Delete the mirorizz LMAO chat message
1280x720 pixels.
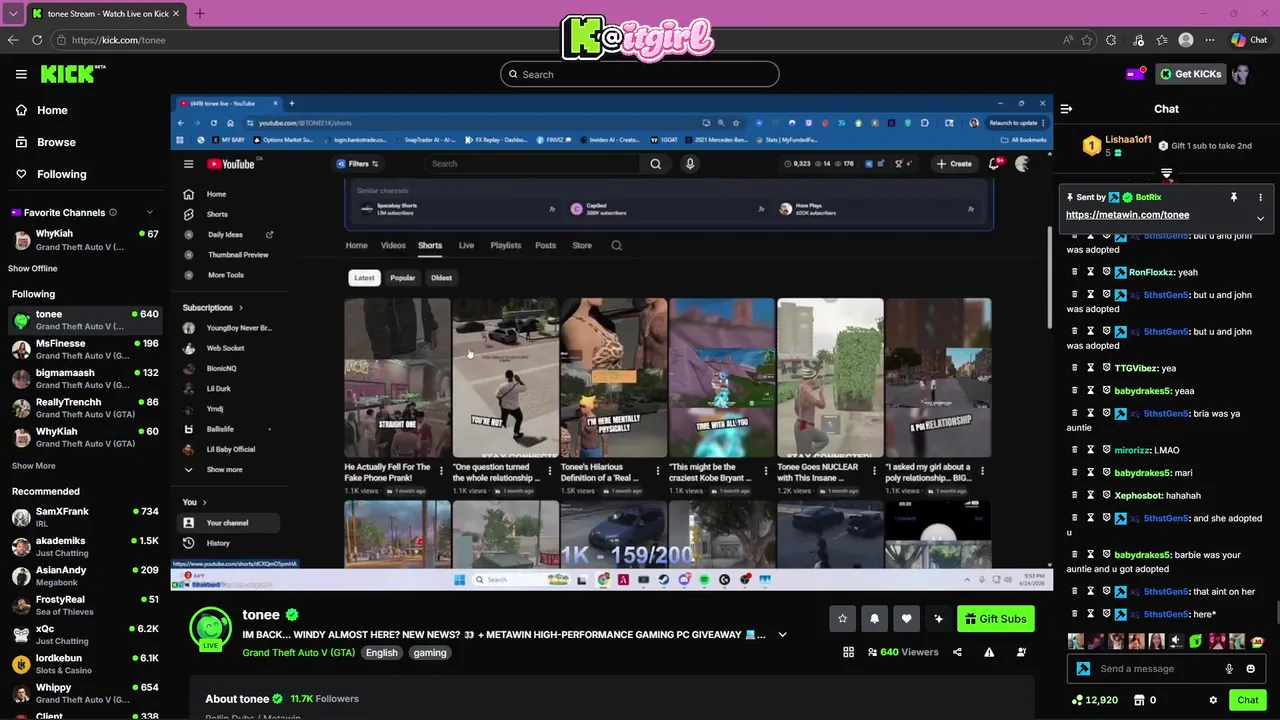[x=1075, y=450]
